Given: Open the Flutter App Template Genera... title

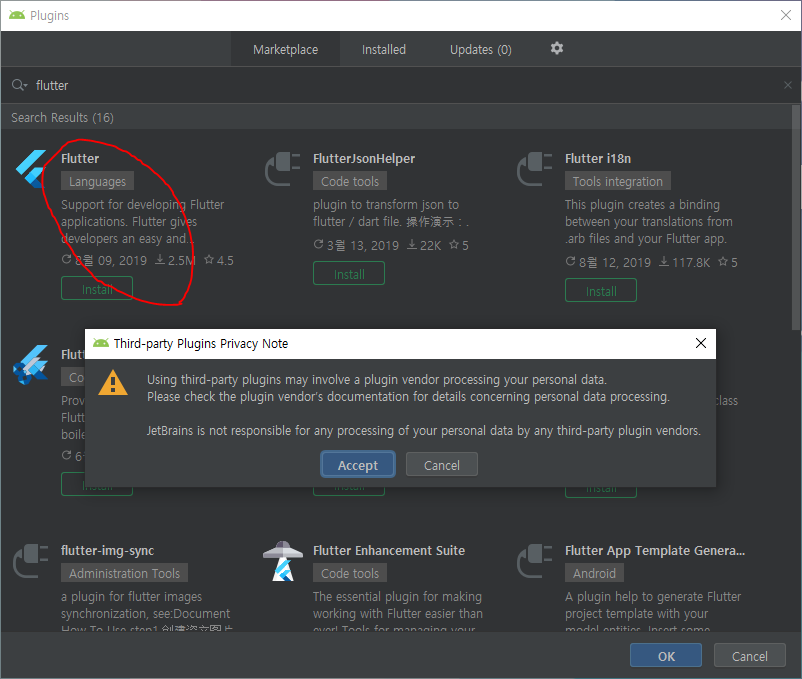Looking at the screenshot, I should point(655,551).
